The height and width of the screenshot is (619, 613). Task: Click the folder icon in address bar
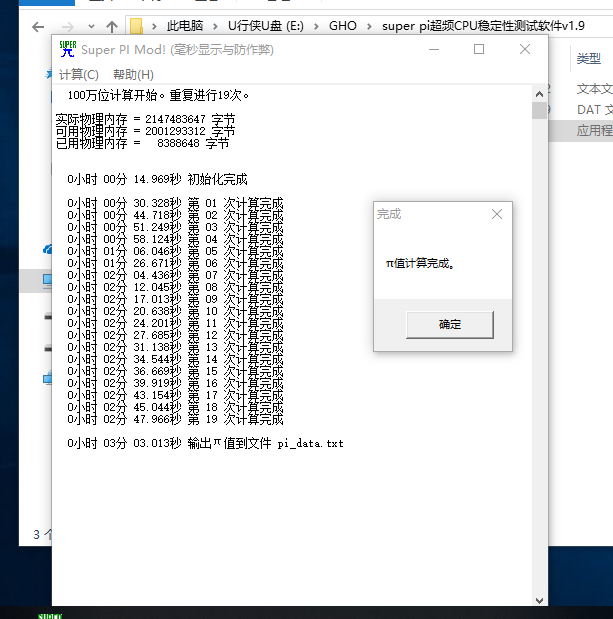[x=136, y=26]
